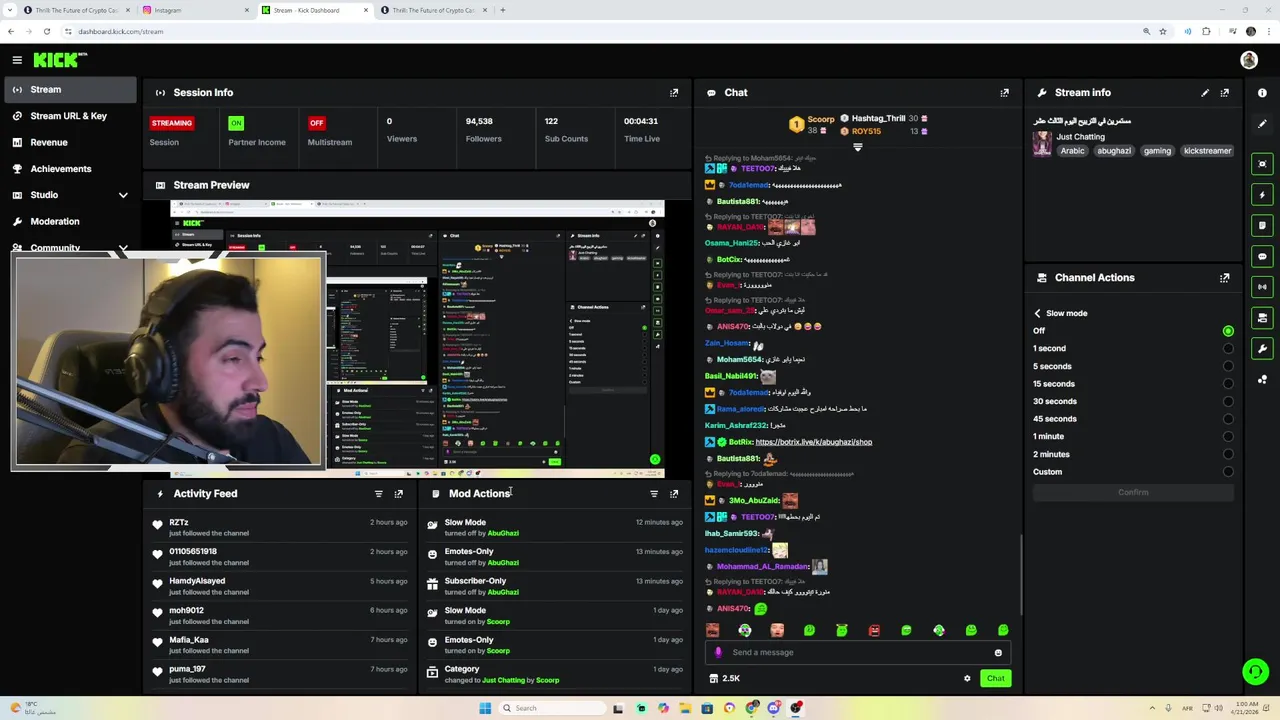Focus the Send a message field
The image size is (1280, 720).
858,653
